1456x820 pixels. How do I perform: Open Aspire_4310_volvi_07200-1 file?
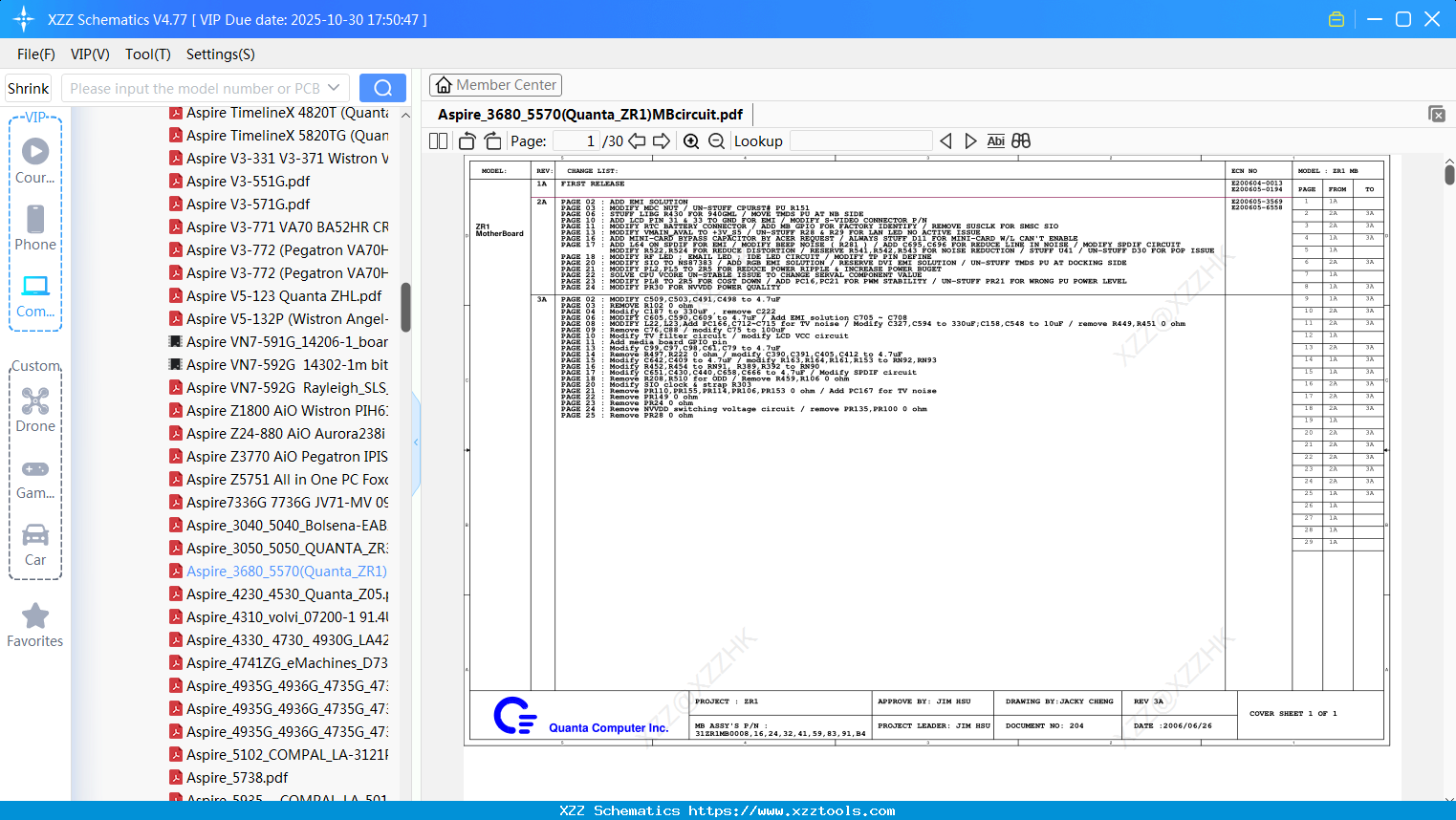[278, 617]
